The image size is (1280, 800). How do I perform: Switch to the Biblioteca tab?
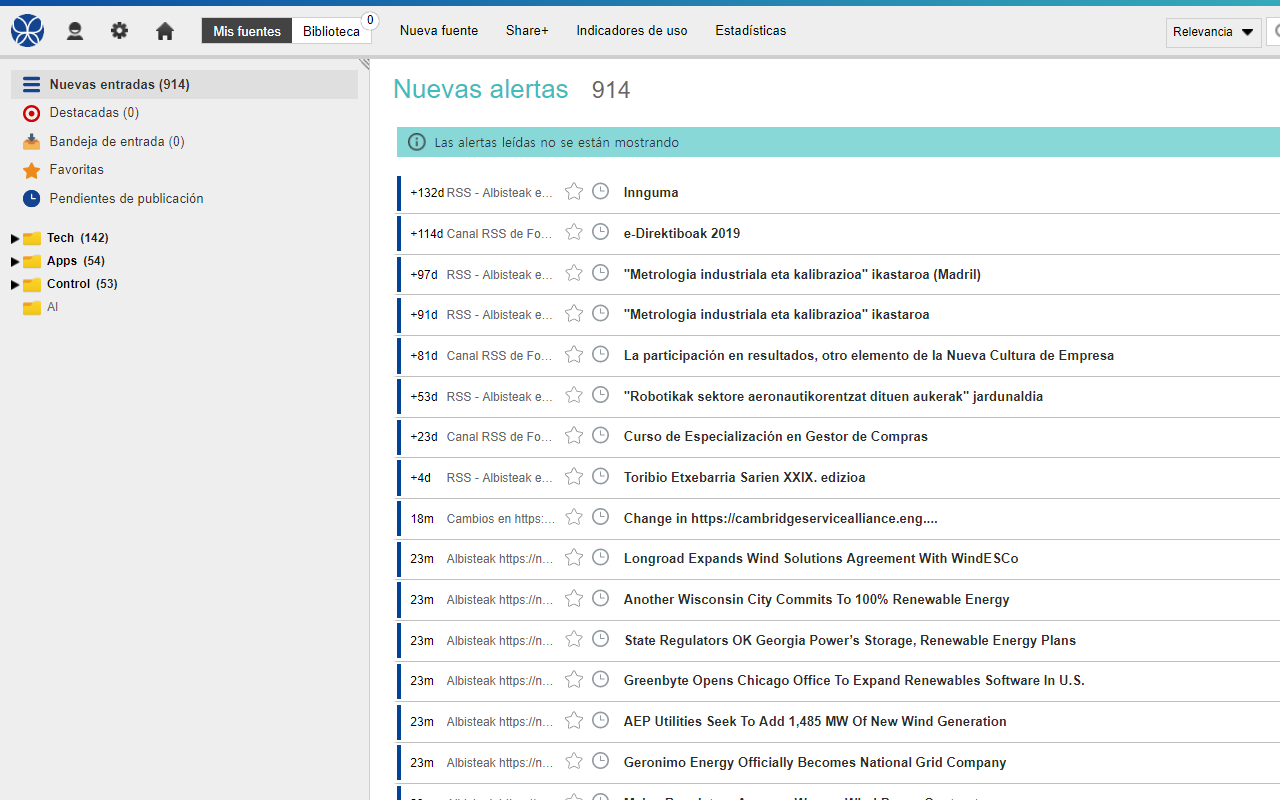click(331, 31)
